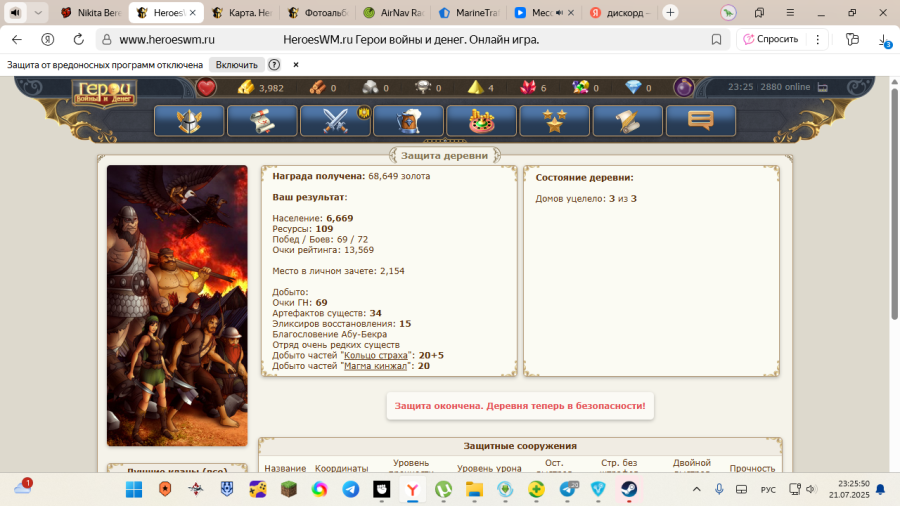
Task: Click the Спросить assistant button
Action: pyautogui.click(x=771, y=39)
